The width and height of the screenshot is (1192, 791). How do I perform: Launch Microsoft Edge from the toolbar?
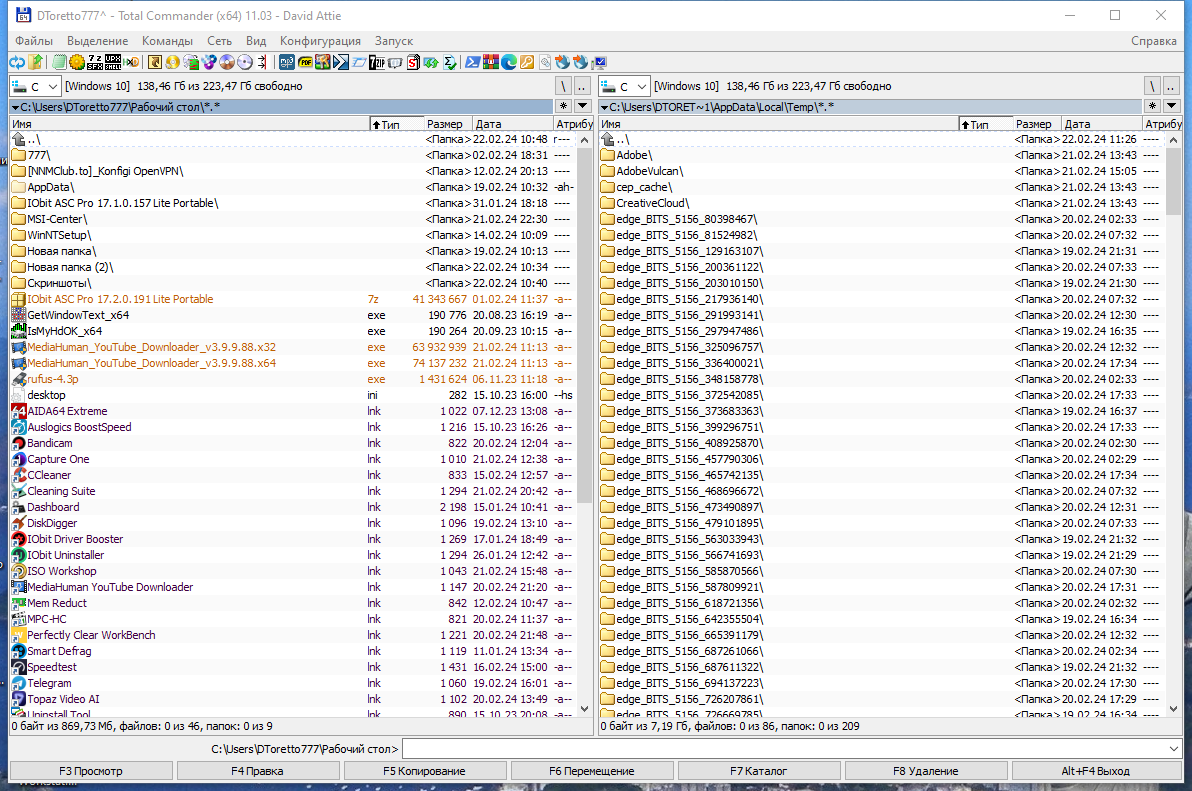pyautogui.click(x=509, y=62)
